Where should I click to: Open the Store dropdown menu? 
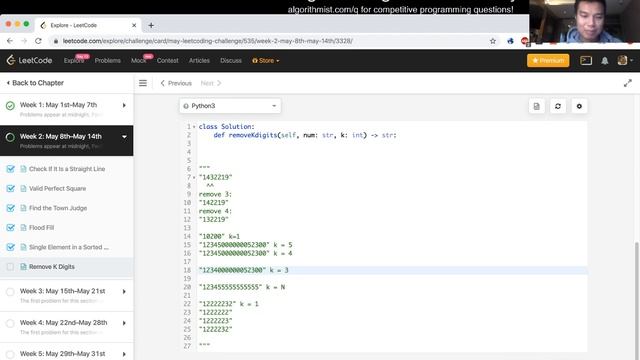point(266,60)
